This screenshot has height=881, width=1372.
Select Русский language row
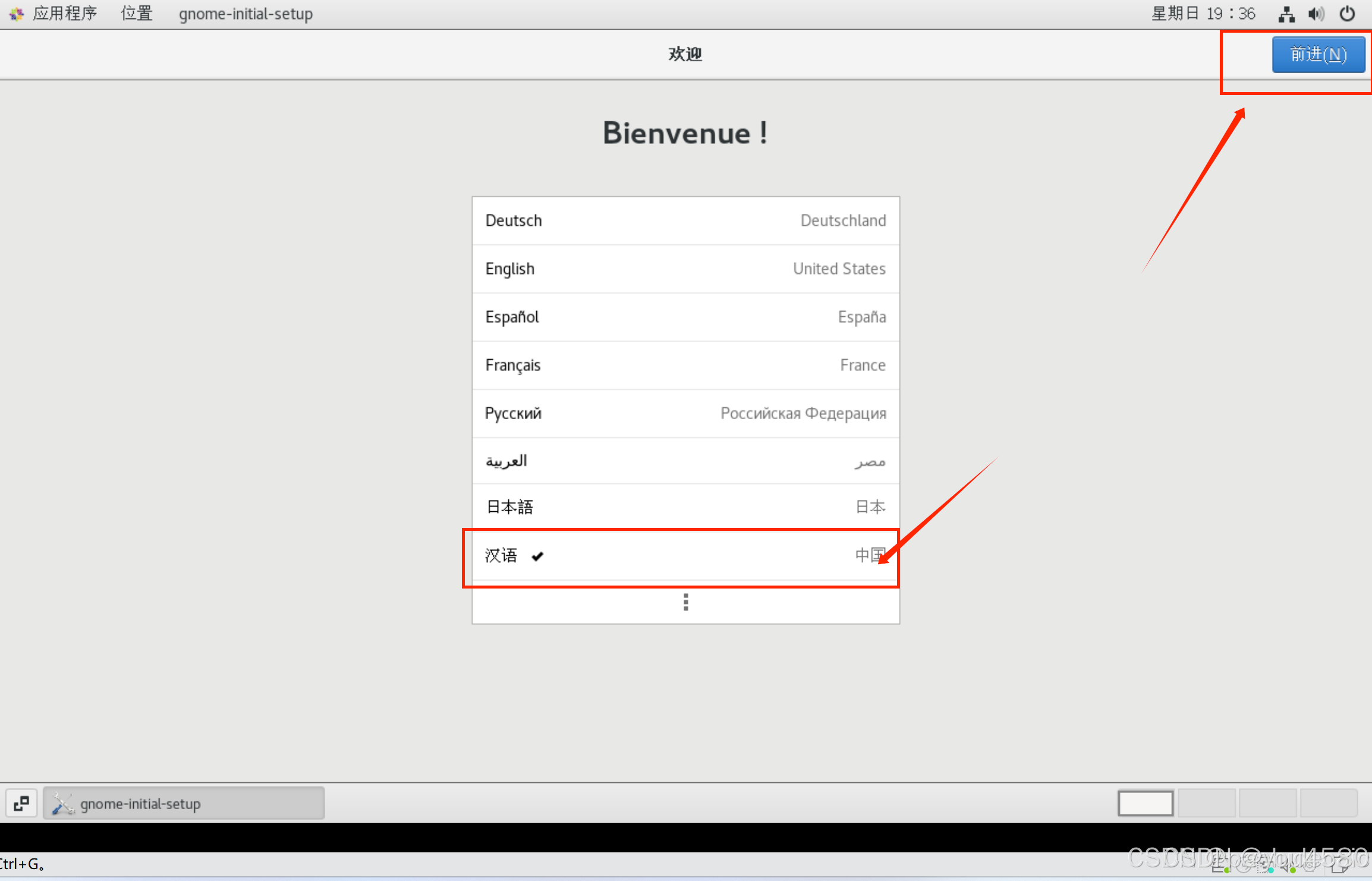685,413
